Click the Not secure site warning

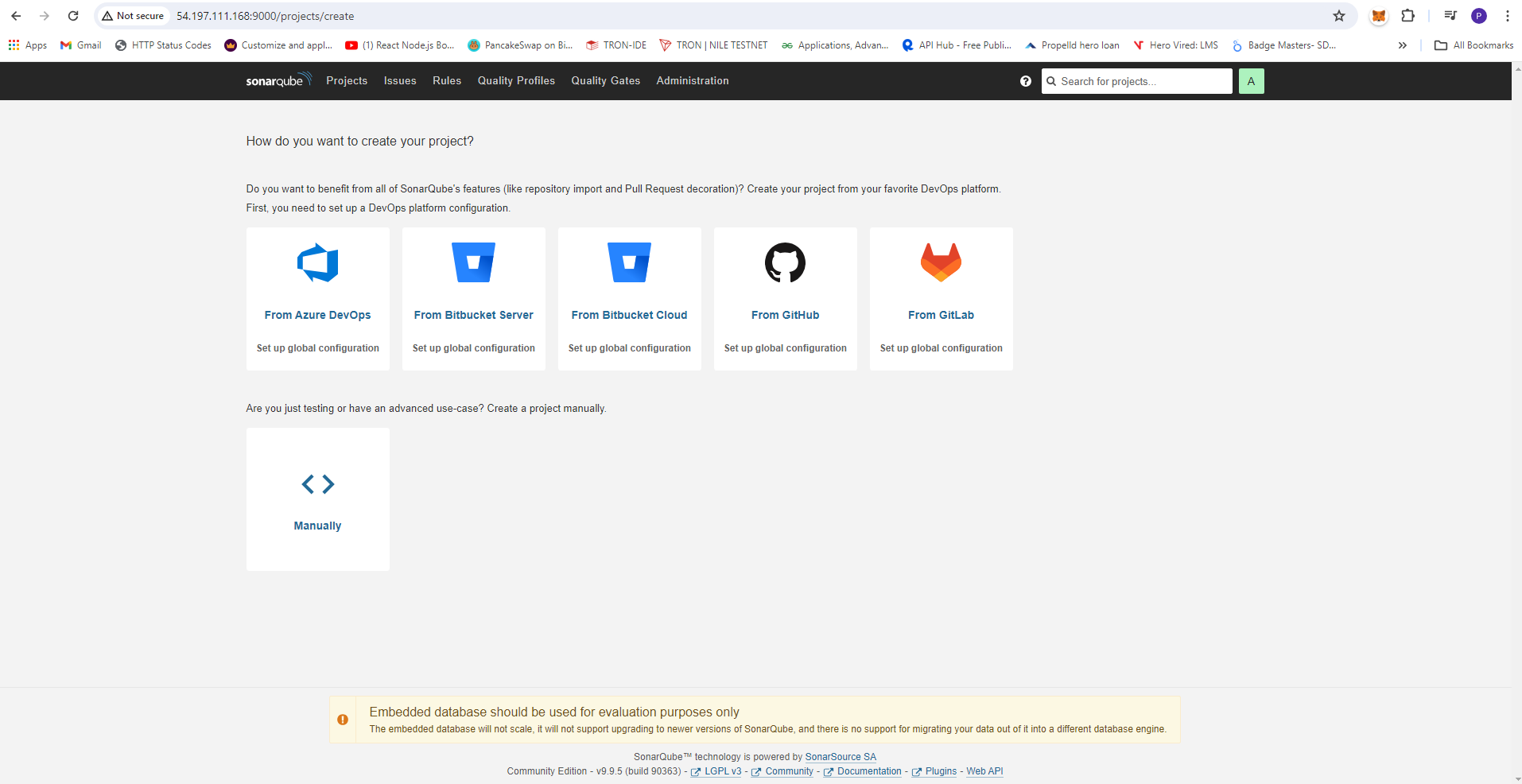point(133,16)
